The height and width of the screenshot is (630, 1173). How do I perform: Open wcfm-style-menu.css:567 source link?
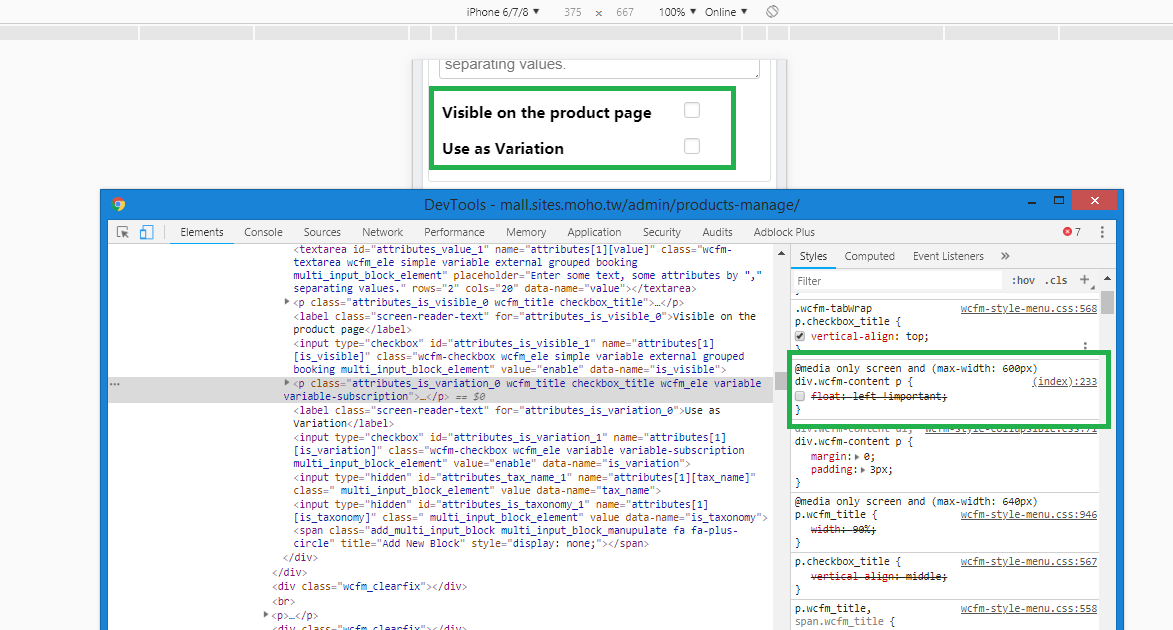[x=1029, y=561]
